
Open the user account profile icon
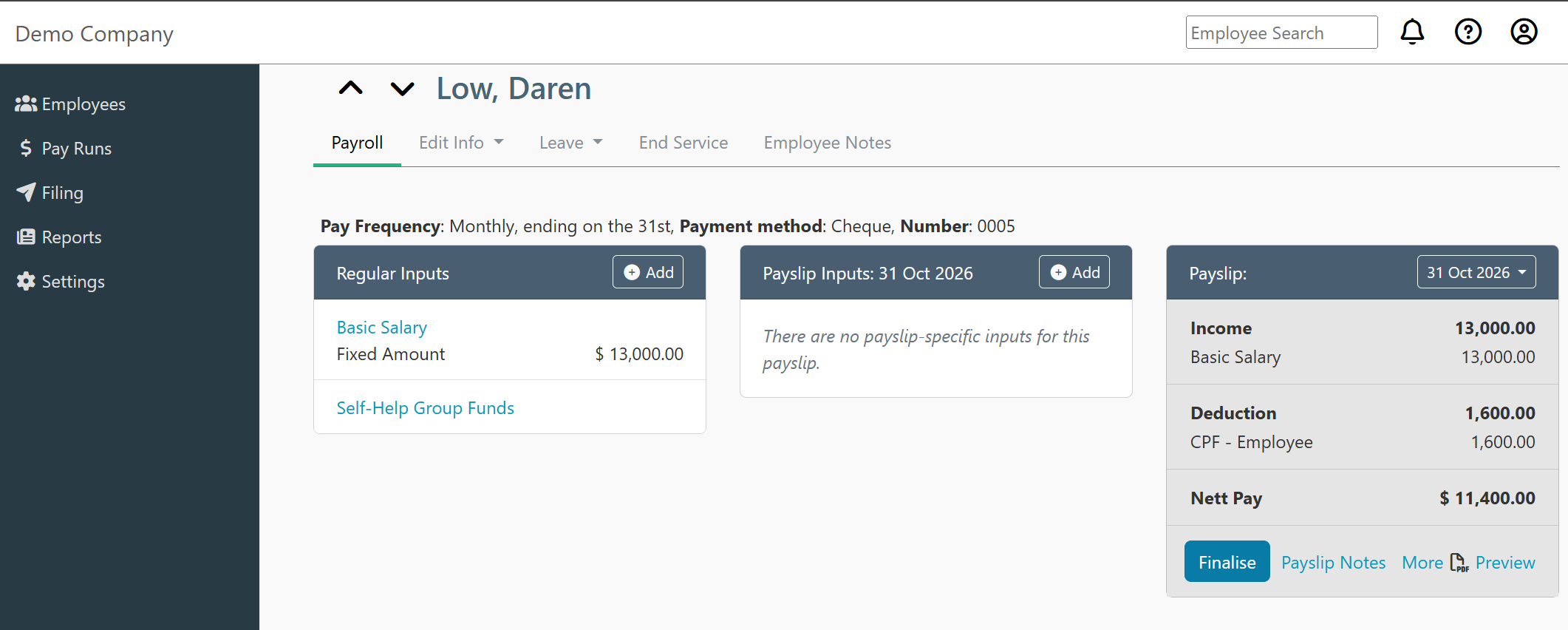pyautogui.click(x=1524, y=32)
